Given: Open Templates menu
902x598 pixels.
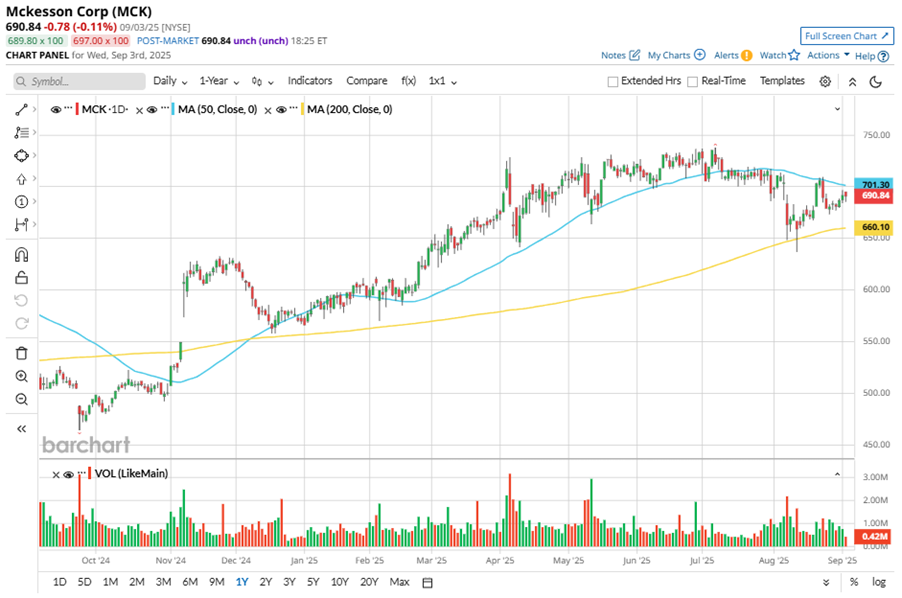Looking at the screenshot, I should tap(782, 81).
